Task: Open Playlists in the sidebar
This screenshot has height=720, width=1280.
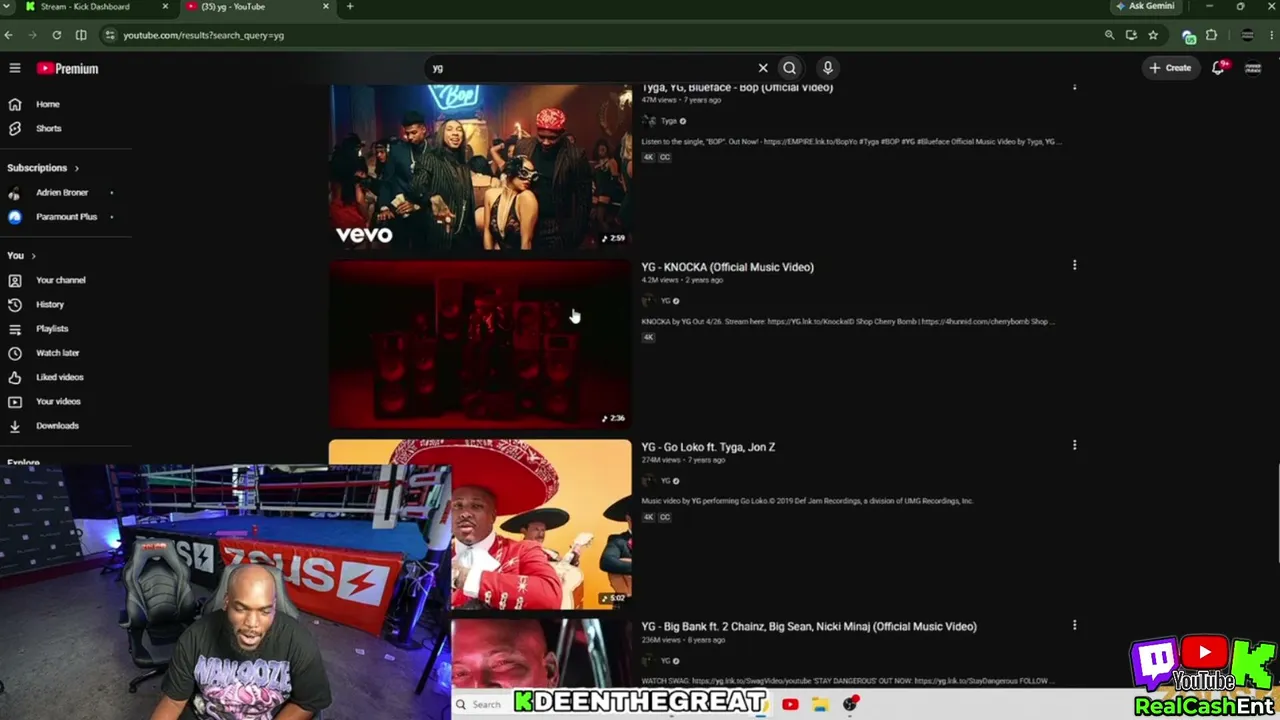Action: click(x=52, y=329)
